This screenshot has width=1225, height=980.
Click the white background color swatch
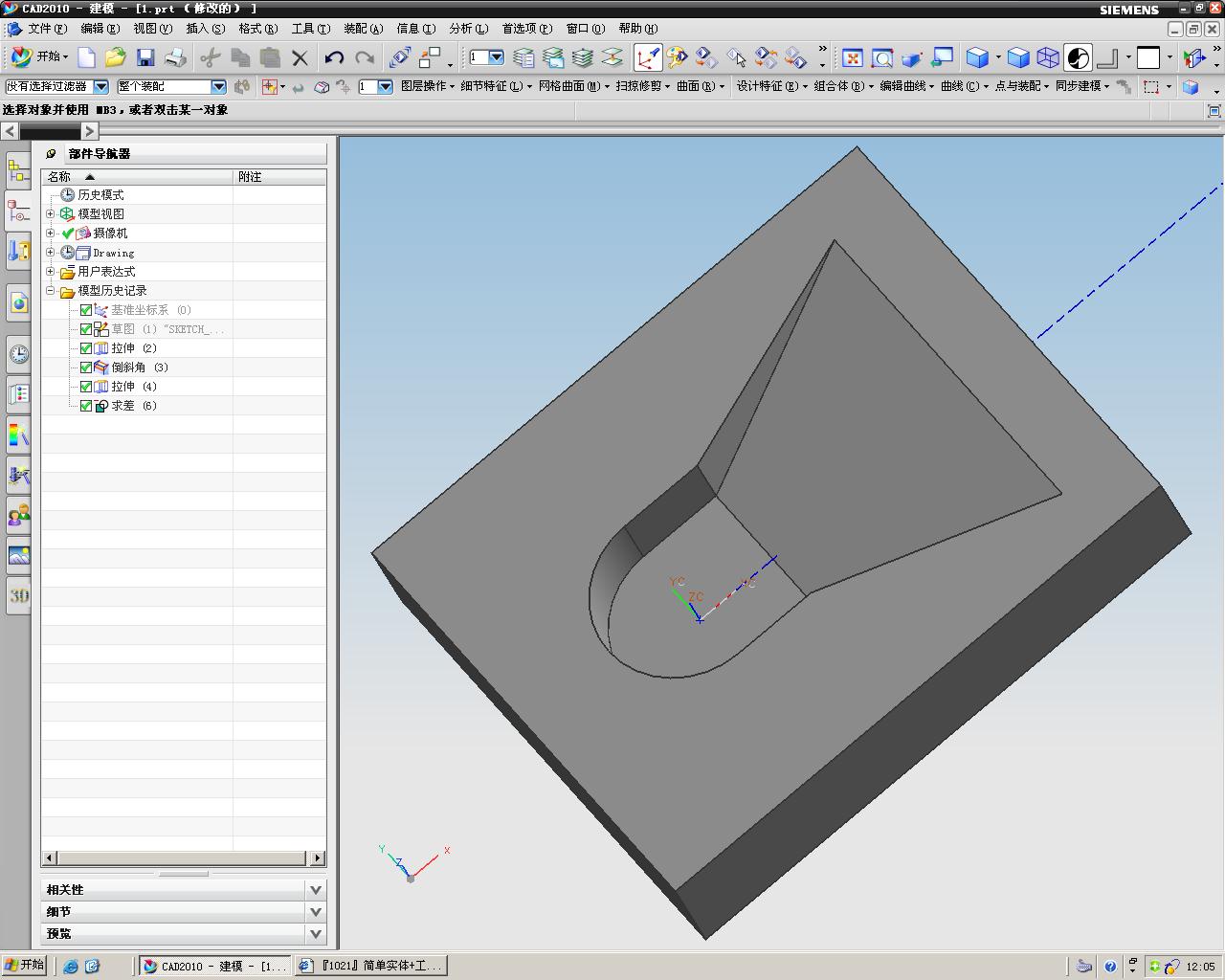pos(1147,58)
